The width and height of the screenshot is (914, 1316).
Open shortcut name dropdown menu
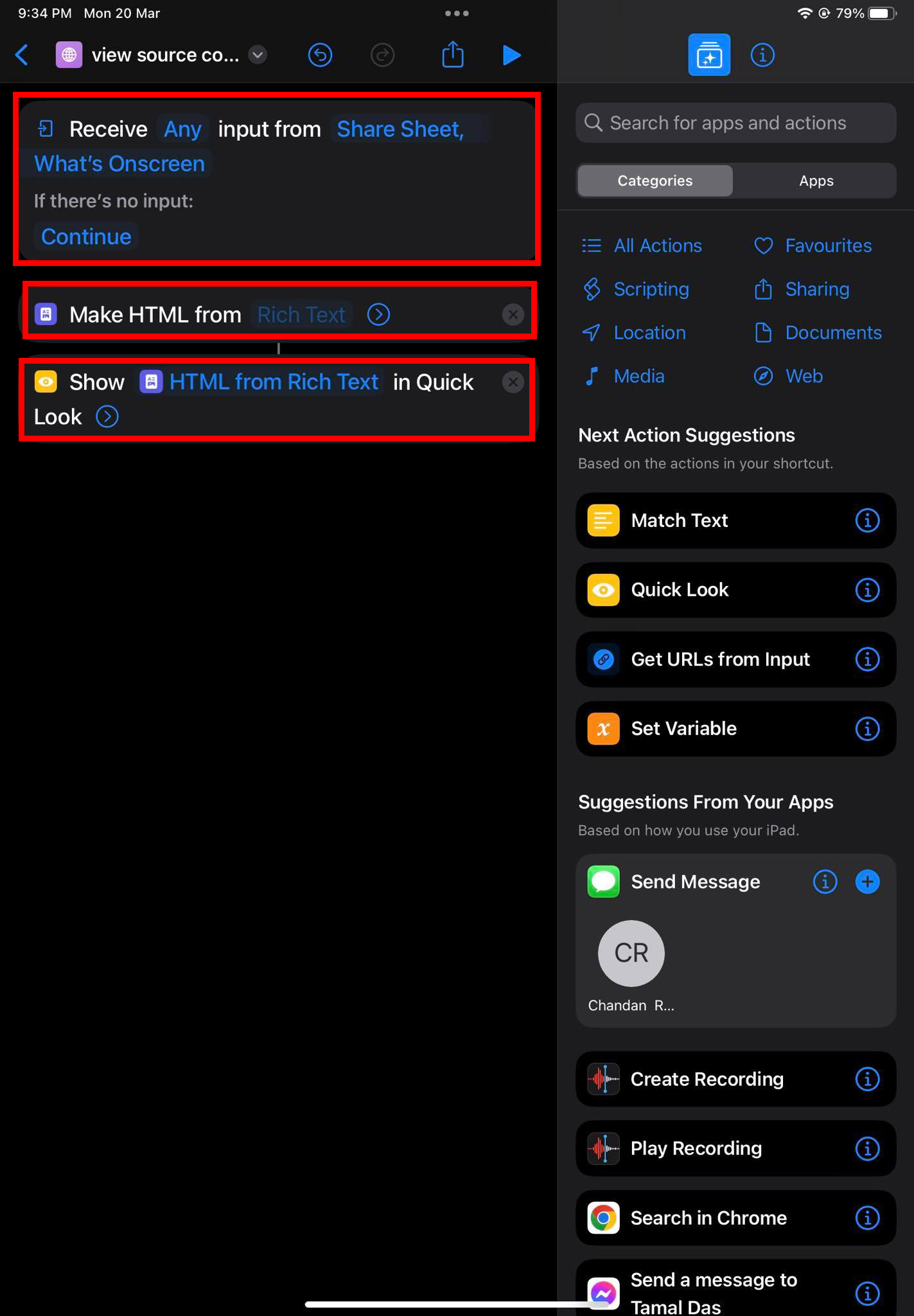point(258,55)
